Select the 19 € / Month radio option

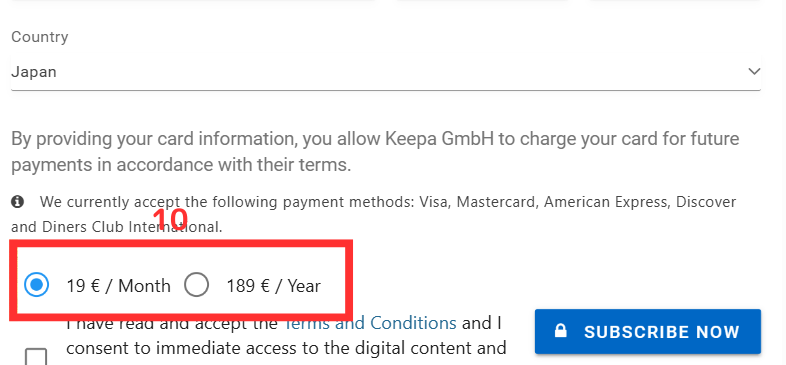(36, 285)
